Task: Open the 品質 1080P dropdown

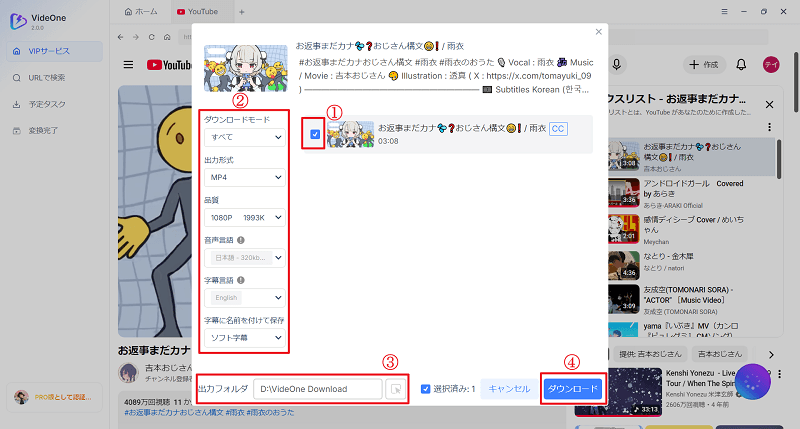Action: pos(245,217)
